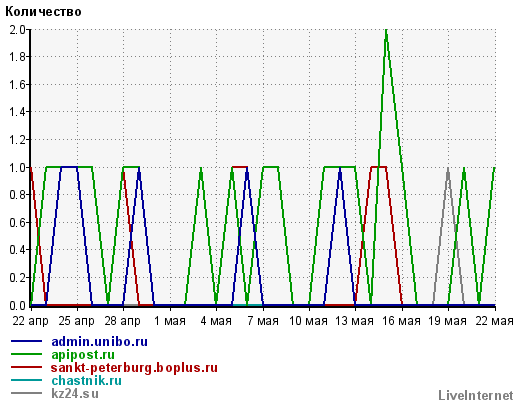
Task: Click the chastnik.ru legend label
Action: (86, 381)
